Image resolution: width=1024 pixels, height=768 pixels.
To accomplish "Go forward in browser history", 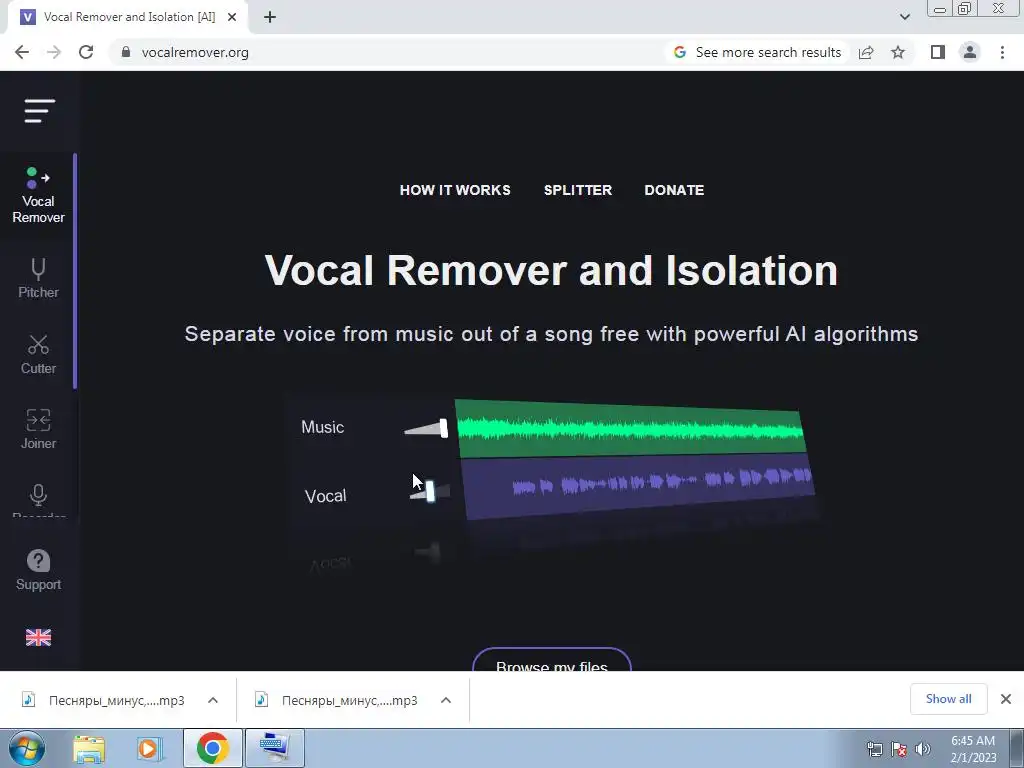I will click(x=54, y=52).
